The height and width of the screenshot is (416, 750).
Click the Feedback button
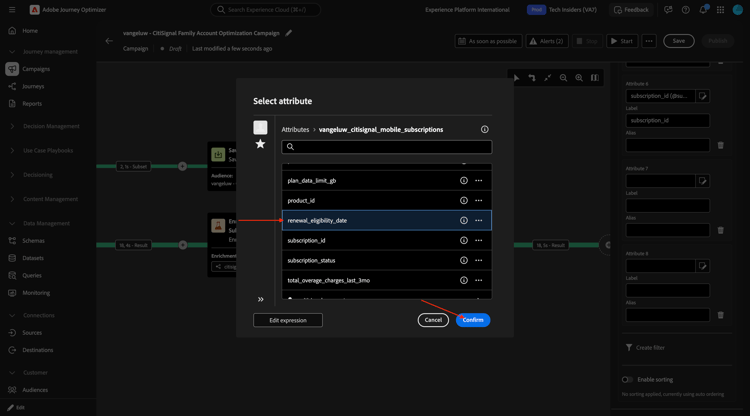point(631,10)
